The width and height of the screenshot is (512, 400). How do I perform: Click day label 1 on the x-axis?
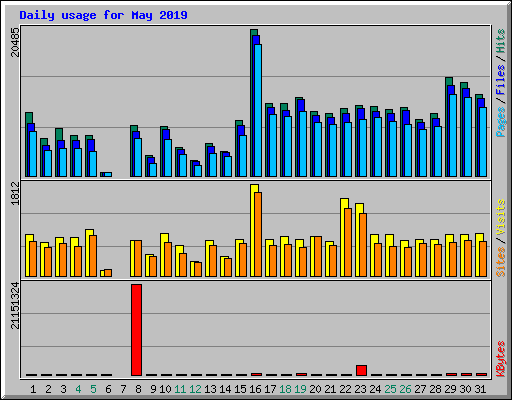pyautogui.click(x=33, y=389)
